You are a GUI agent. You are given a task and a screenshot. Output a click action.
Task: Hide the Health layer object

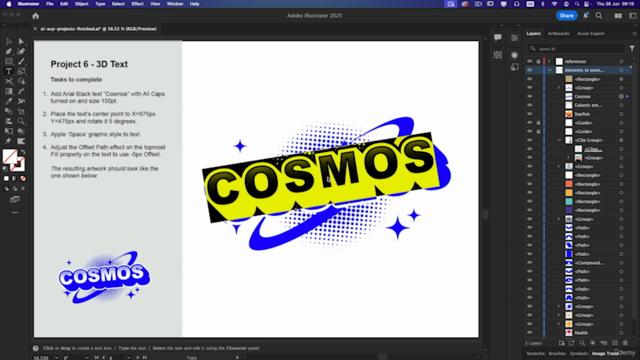[x=530, y=333]
